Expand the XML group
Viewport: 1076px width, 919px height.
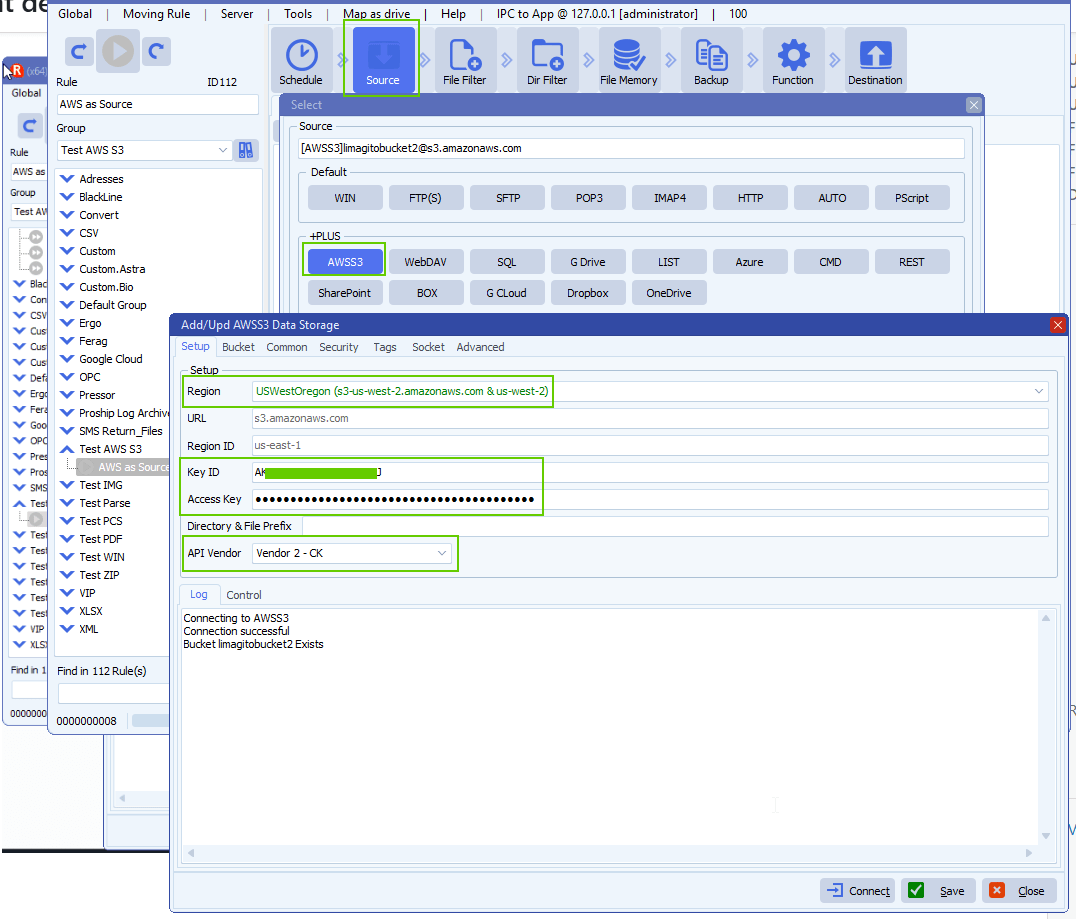pyautogui.click(x=67, y=629)
